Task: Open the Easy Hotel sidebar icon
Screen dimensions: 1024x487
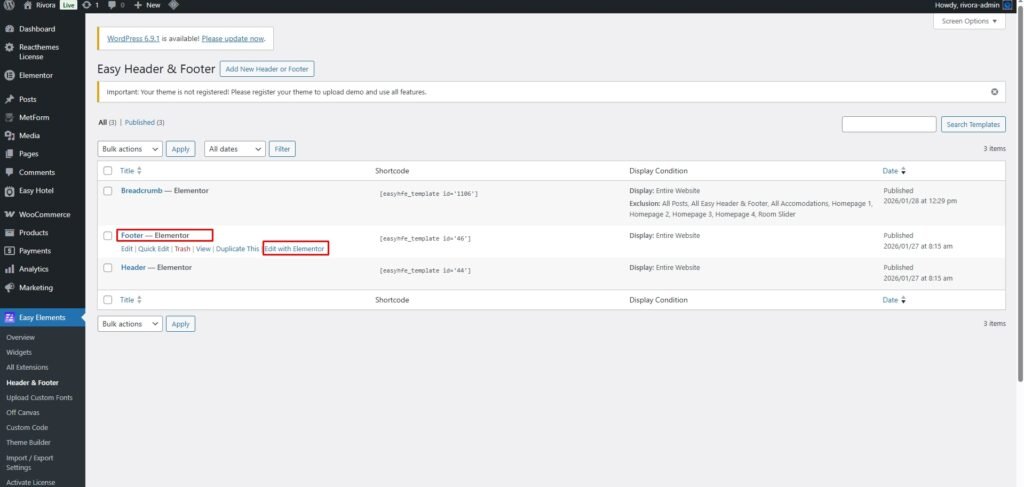Action: click(x=9, y=191)
